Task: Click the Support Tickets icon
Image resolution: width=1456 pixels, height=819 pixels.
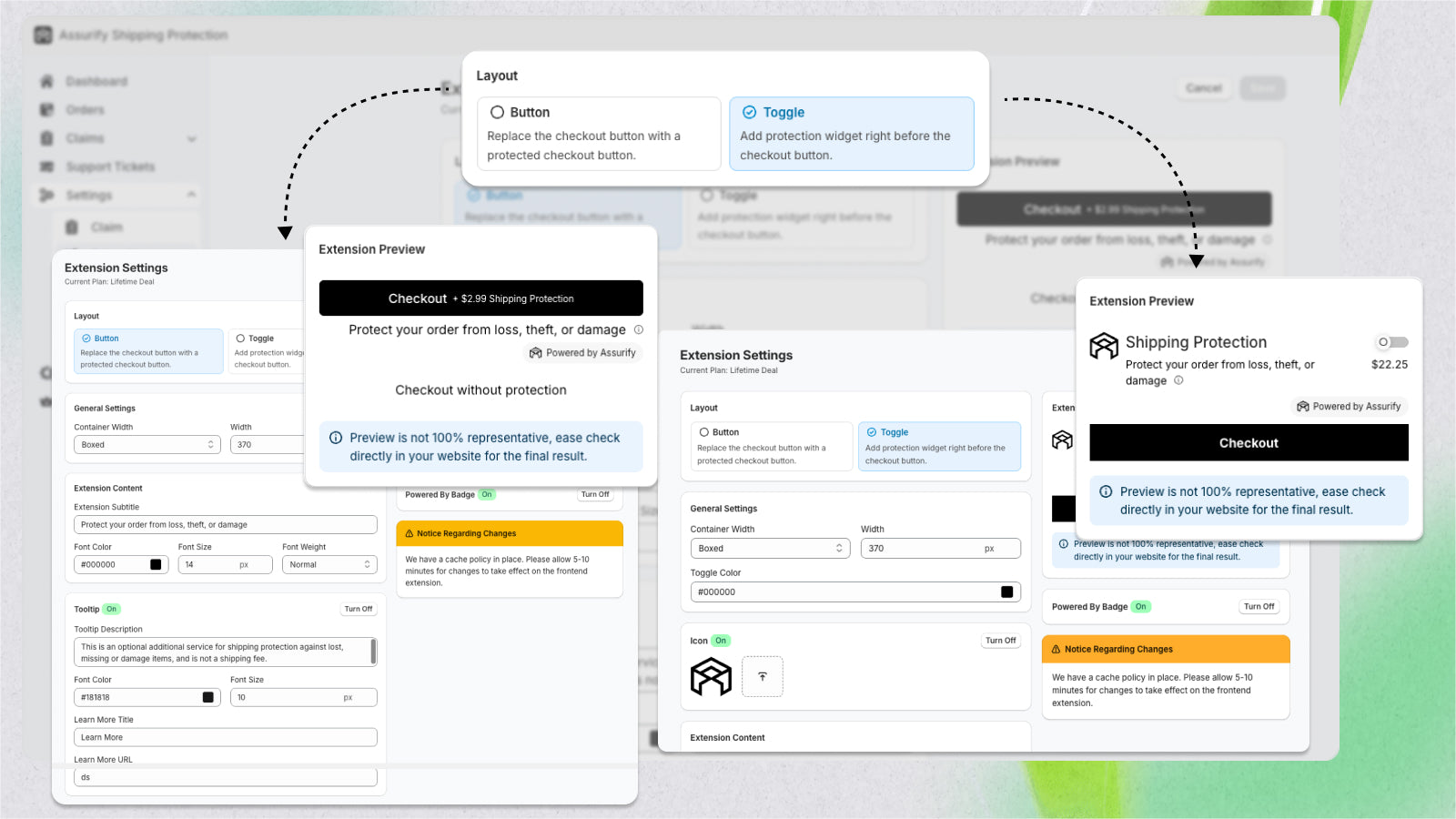Action: [46, 167]
